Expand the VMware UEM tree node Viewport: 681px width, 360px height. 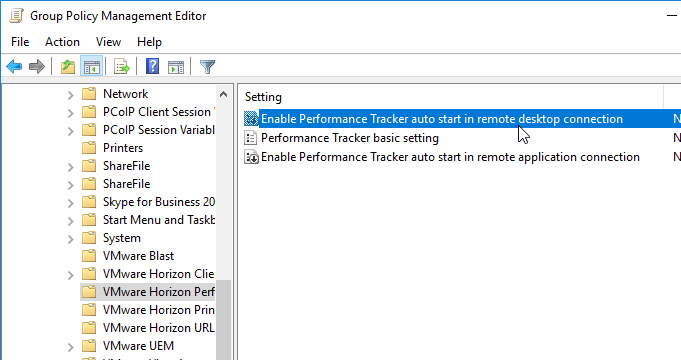tap(70, 347)
